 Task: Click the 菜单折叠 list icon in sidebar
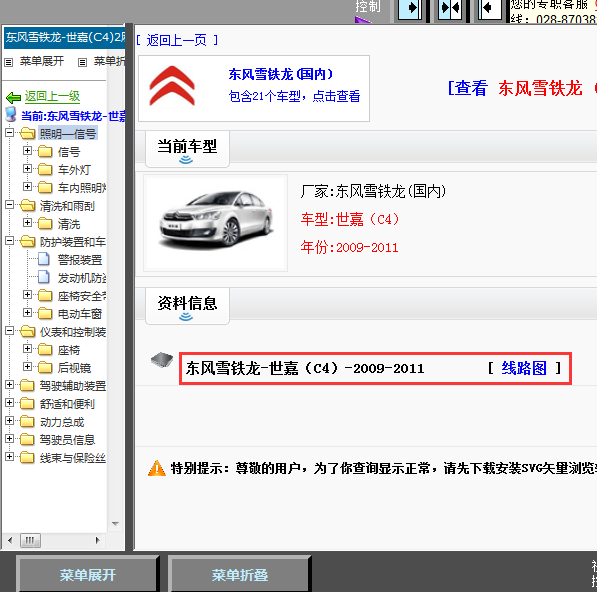[x=82, y=62]
